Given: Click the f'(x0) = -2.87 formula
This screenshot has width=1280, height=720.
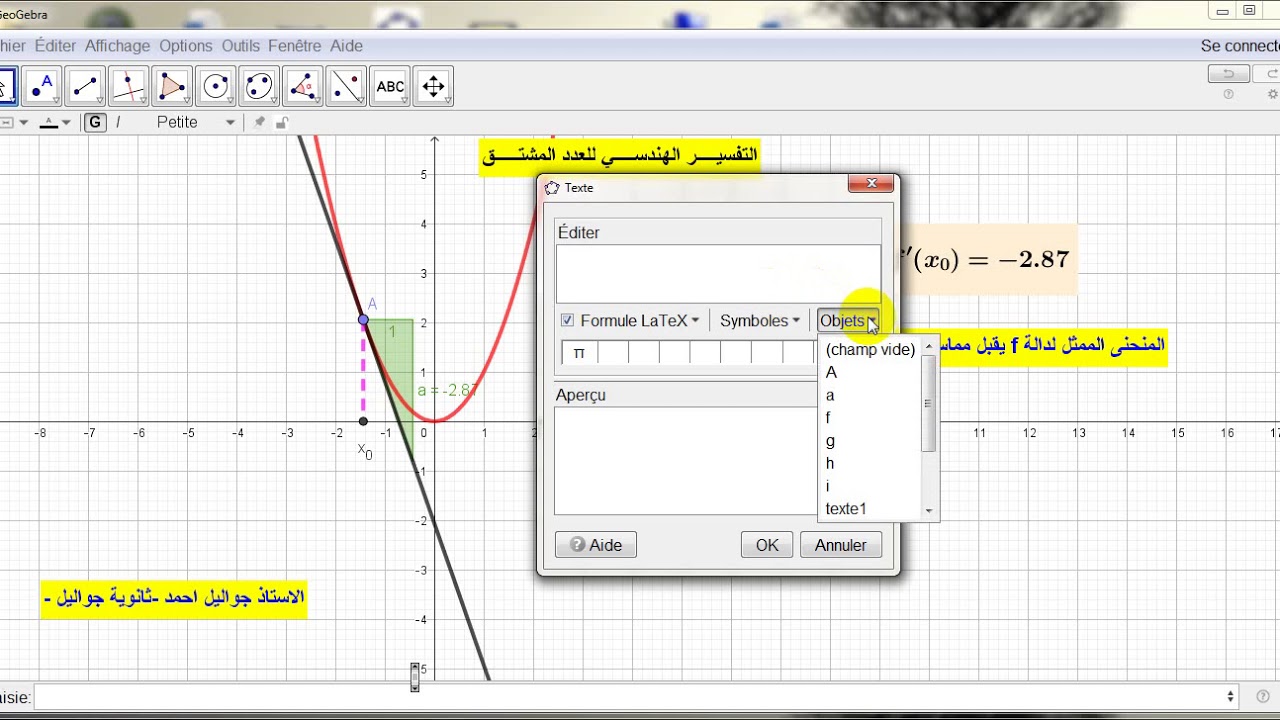Looking at the screenshot, I should coord(987,260).
